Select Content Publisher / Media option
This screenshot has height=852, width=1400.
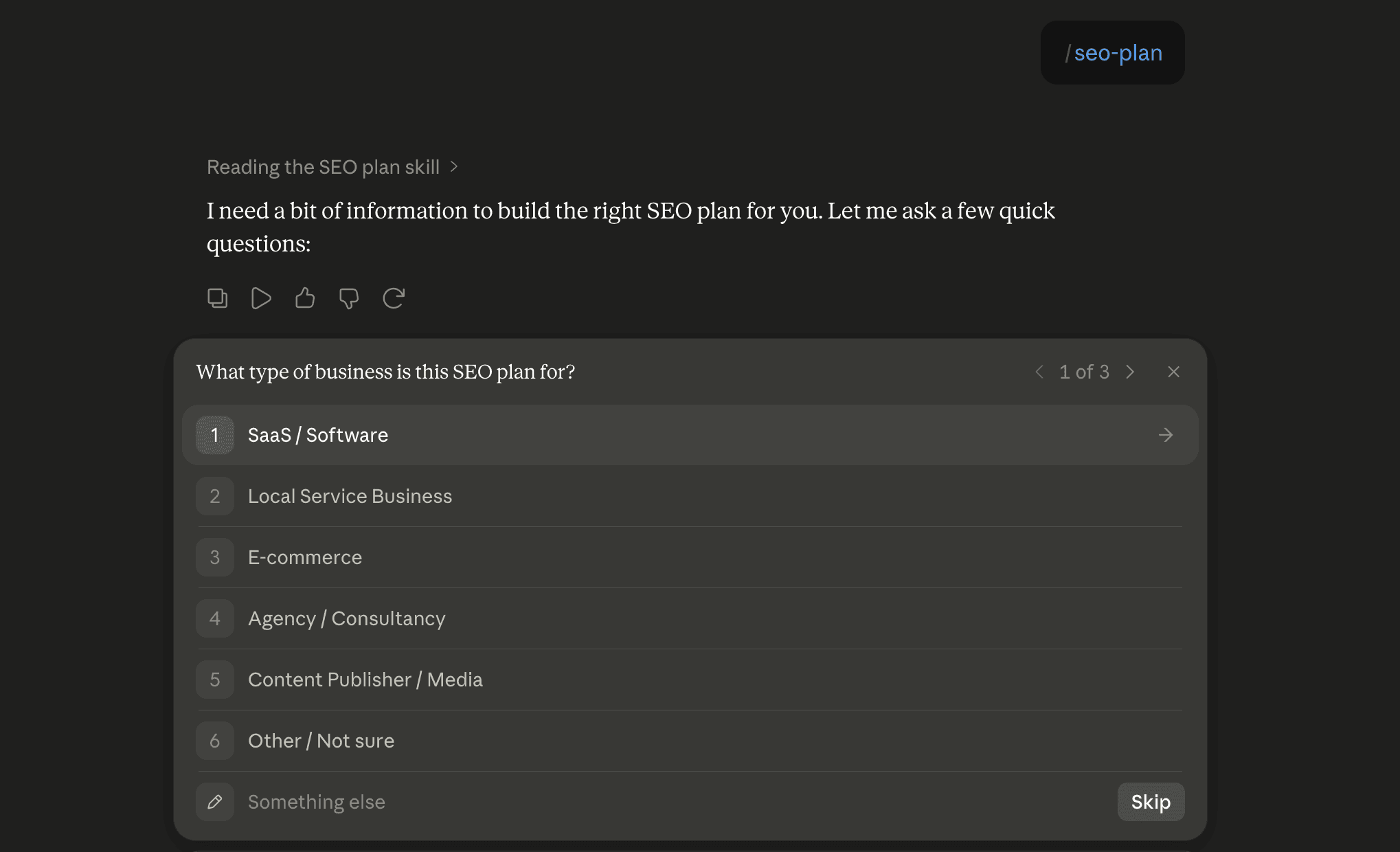(690, 680)
